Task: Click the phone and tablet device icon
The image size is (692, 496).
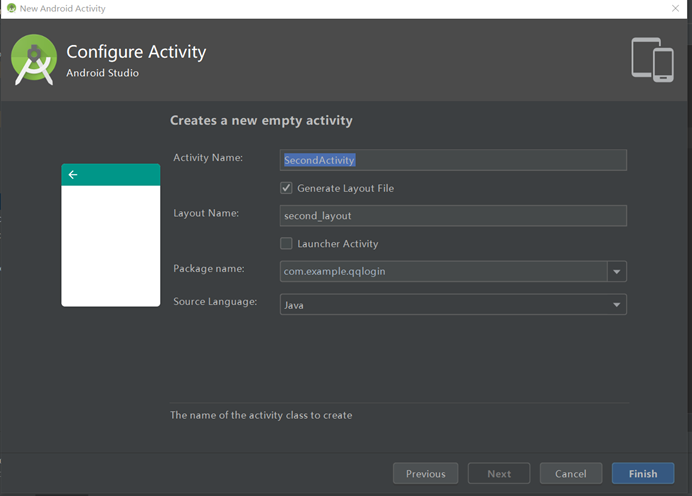Action: (x=652, y=59)
